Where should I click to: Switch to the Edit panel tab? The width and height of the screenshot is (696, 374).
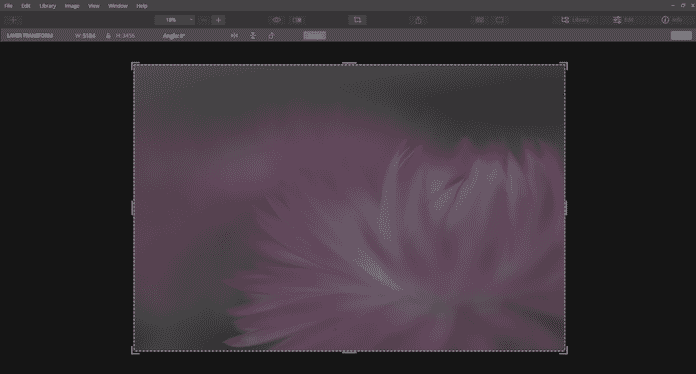point(624,20)
